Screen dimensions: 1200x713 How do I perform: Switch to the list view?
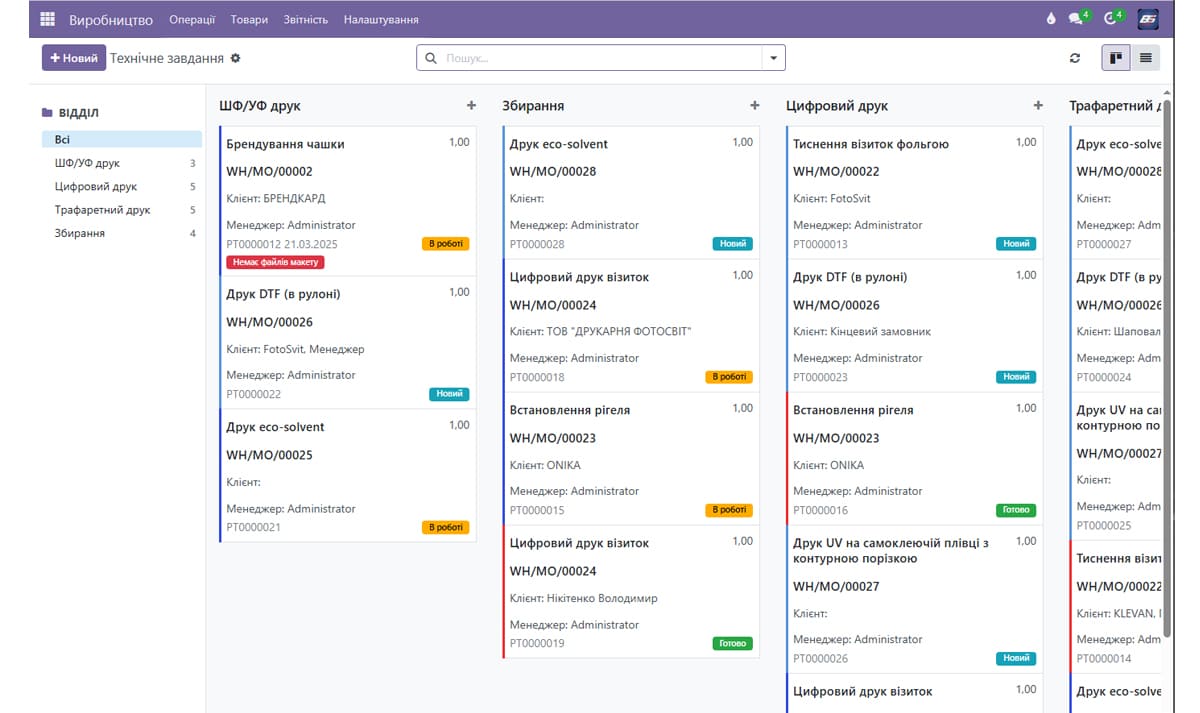click(1145, 58)
